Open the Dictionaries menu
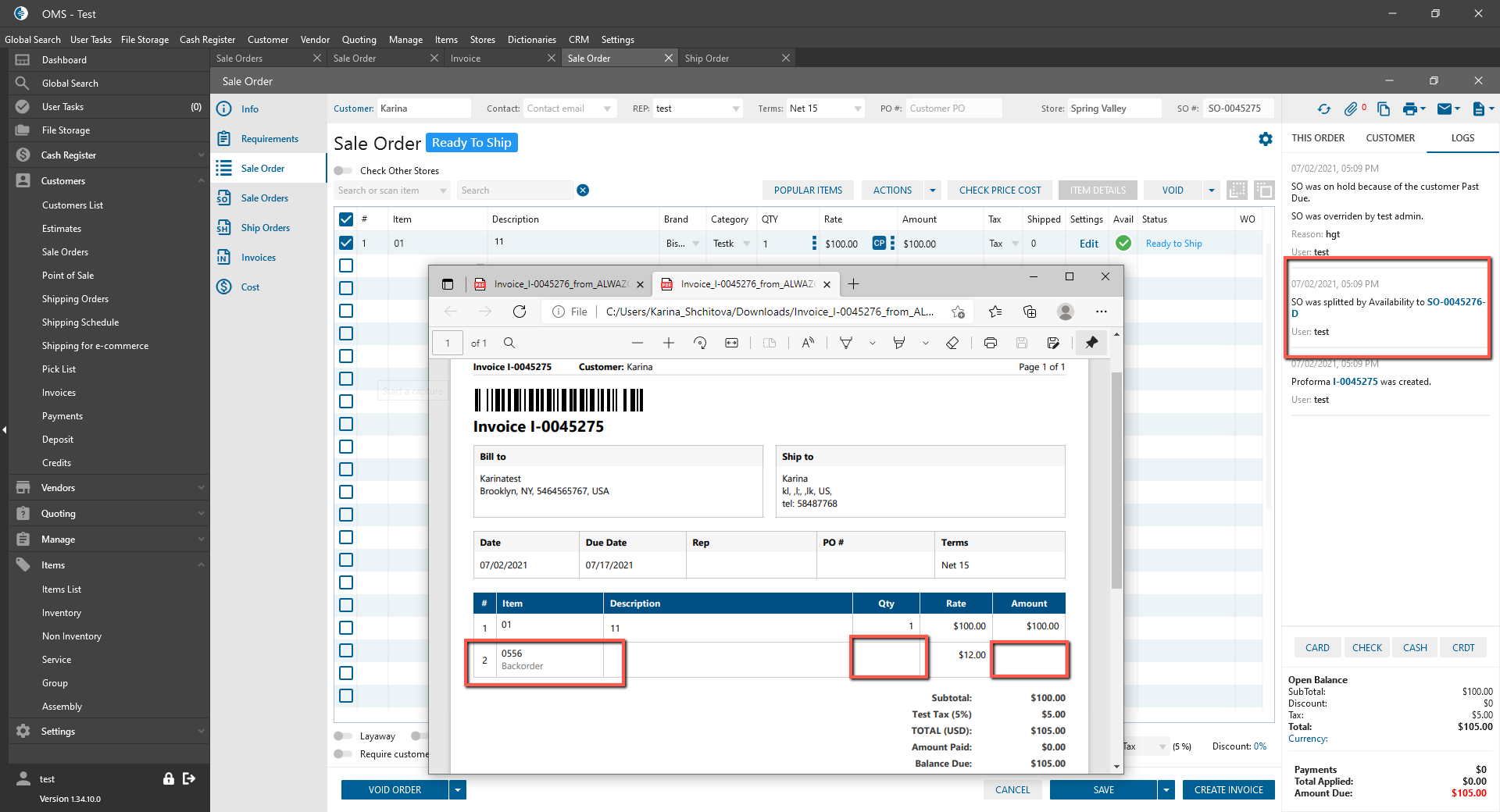The width and height of the screenshot is (1500, 812). [x=531, y=40]
